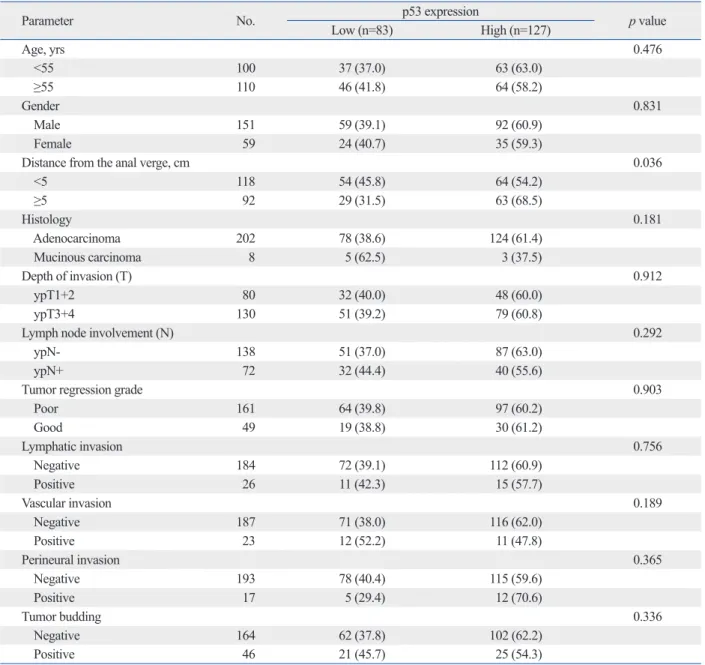Click the number 118 in <5 row
705x665 pixels.
pyautogui.click(x=246, y=182)
